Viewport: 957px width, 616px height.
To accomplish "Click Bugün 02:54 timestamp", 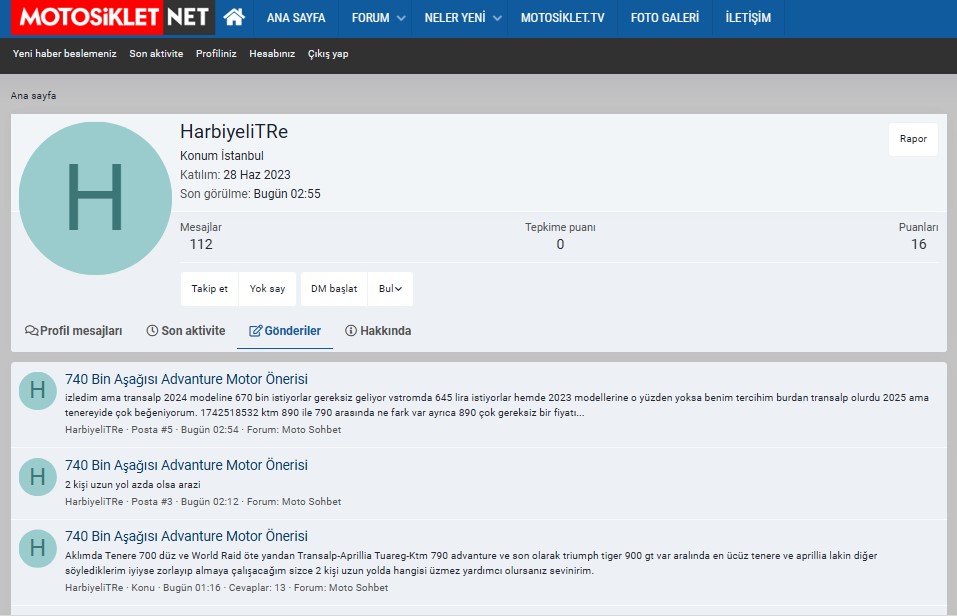I will [x=210, y=430].
